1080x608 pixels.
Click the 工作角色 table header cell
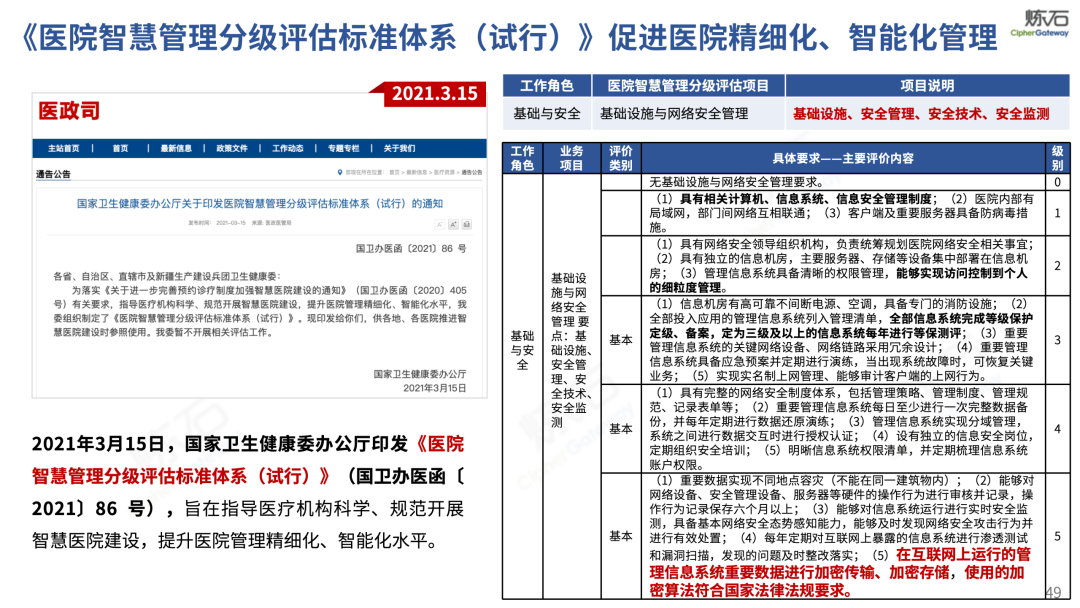pos(546,85)
